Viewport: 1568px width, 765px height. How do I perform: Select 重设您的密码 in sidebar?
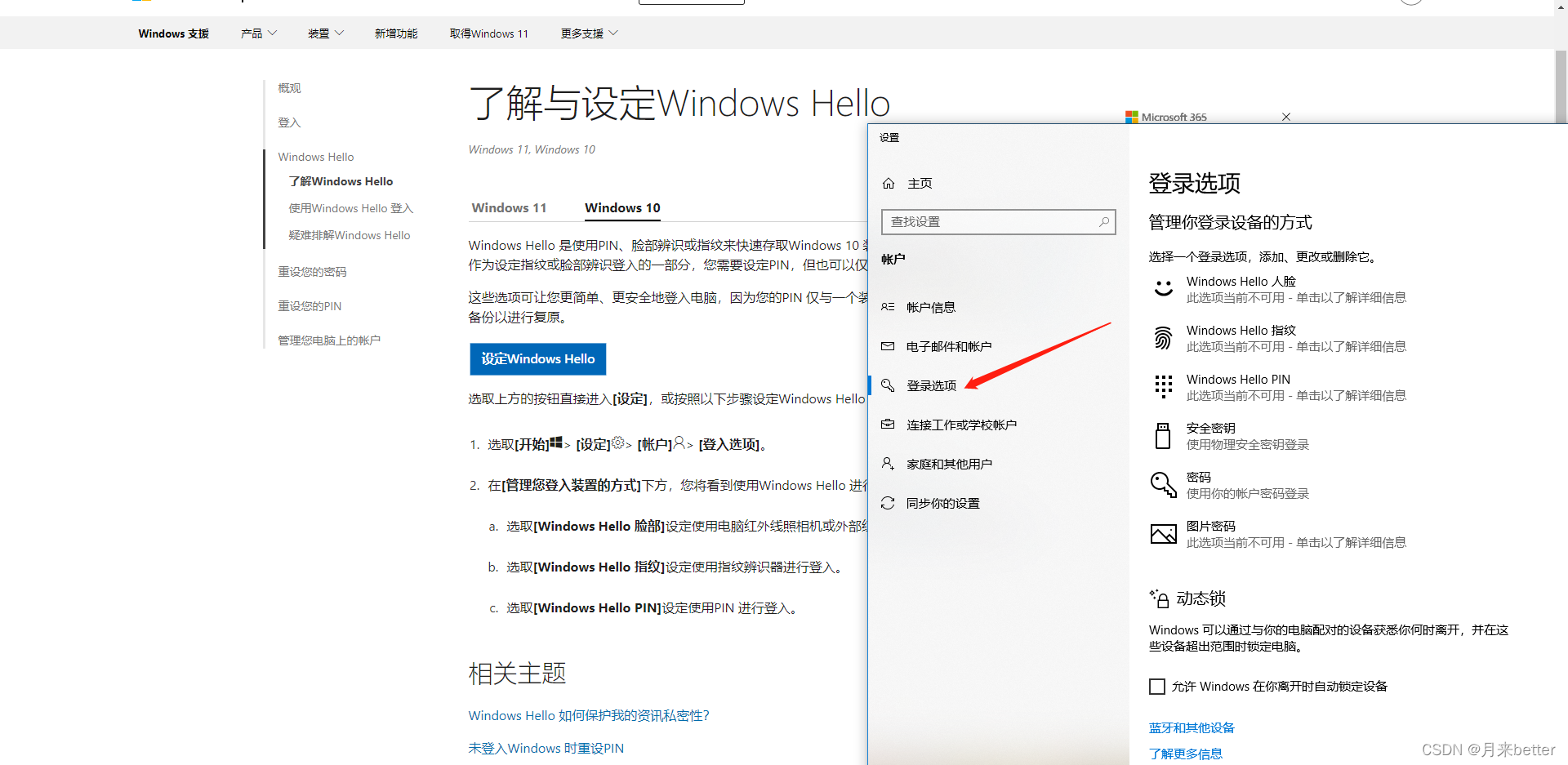(x=312, y=272)
